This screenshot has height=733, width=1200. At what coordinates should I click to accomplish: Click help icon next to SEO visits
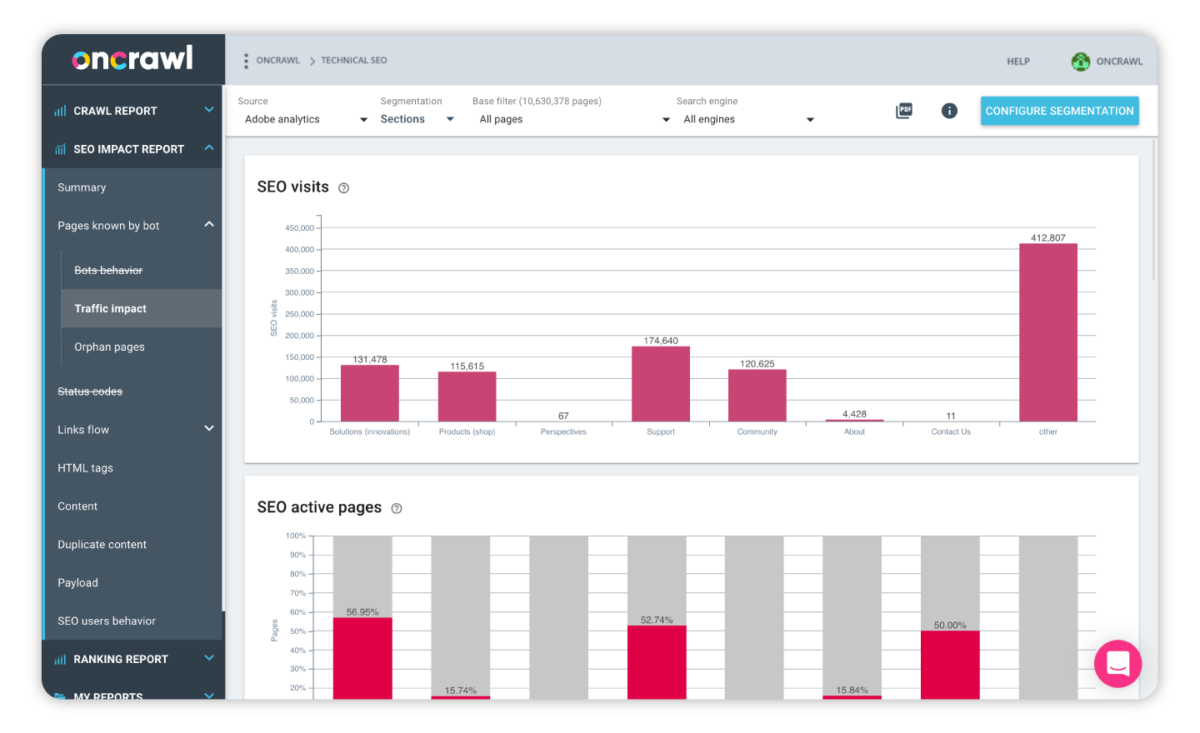(x=344, y=188)
